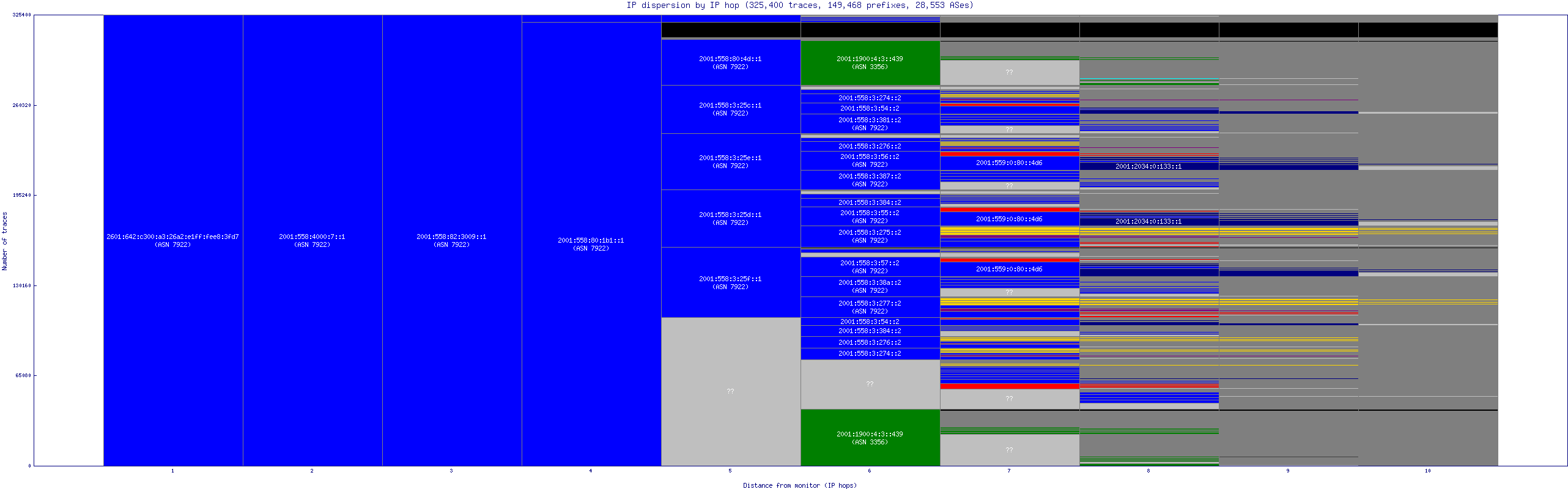Click the 2001:558:3:25f::1 block label
The image size is (1568, 489).
[x=730, y=283]
